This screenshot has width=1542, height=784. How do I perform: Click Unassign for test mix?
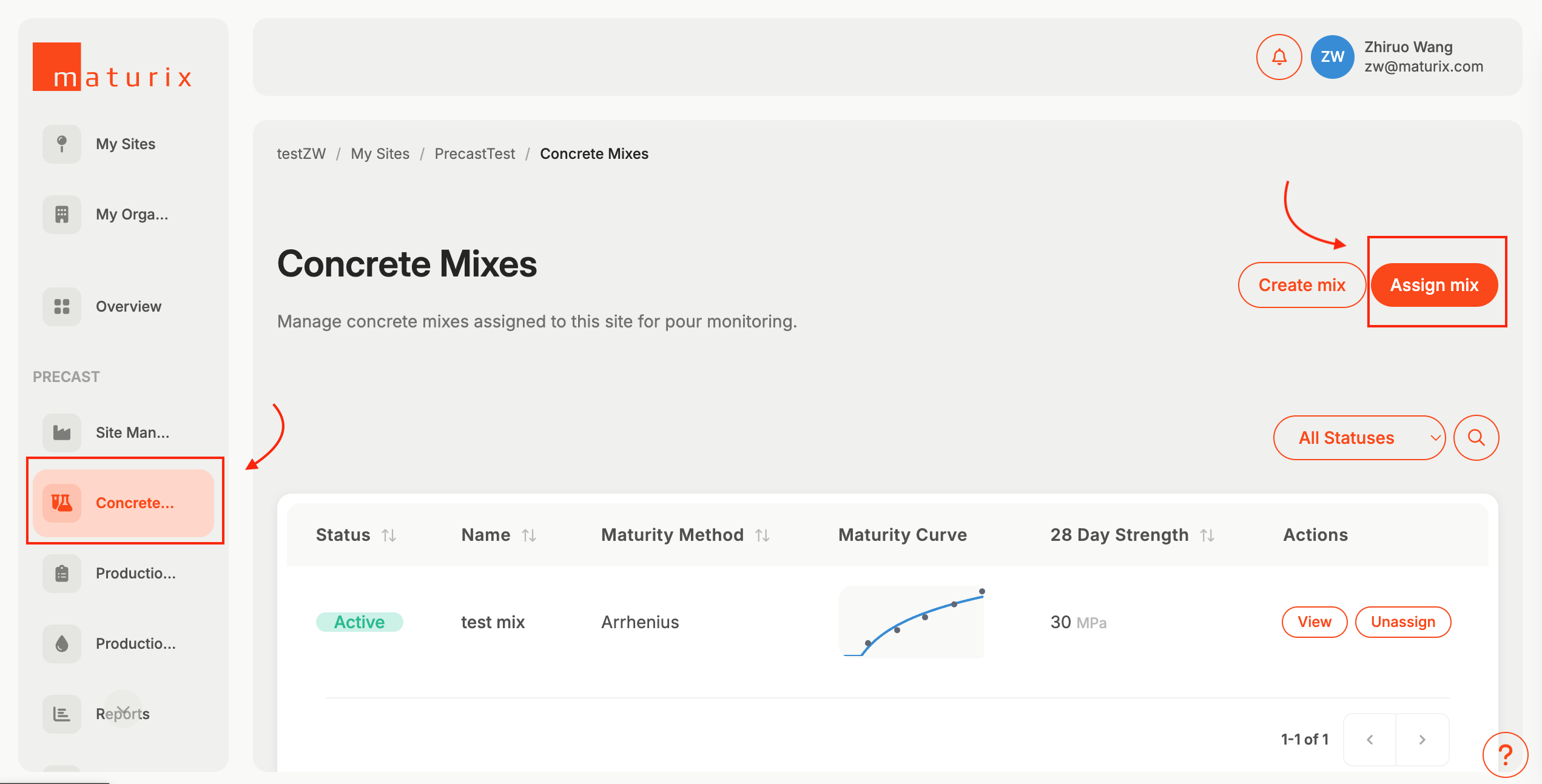[1402, 622]
